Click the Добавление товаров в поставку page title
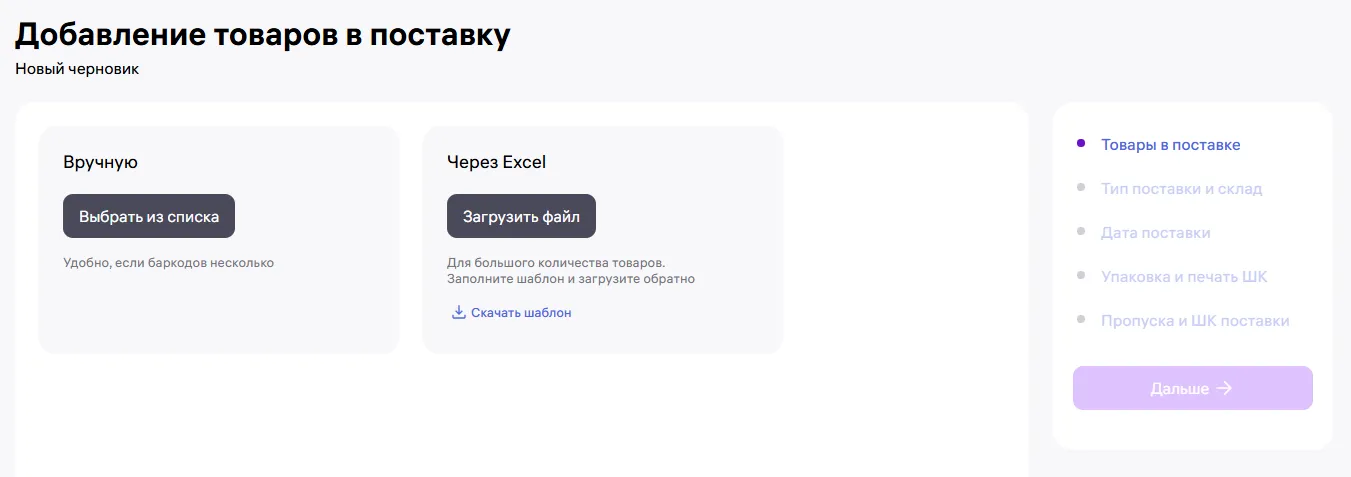Image resolution: width=1351 pixels, height=477 pixels. [x=263, y=34]
